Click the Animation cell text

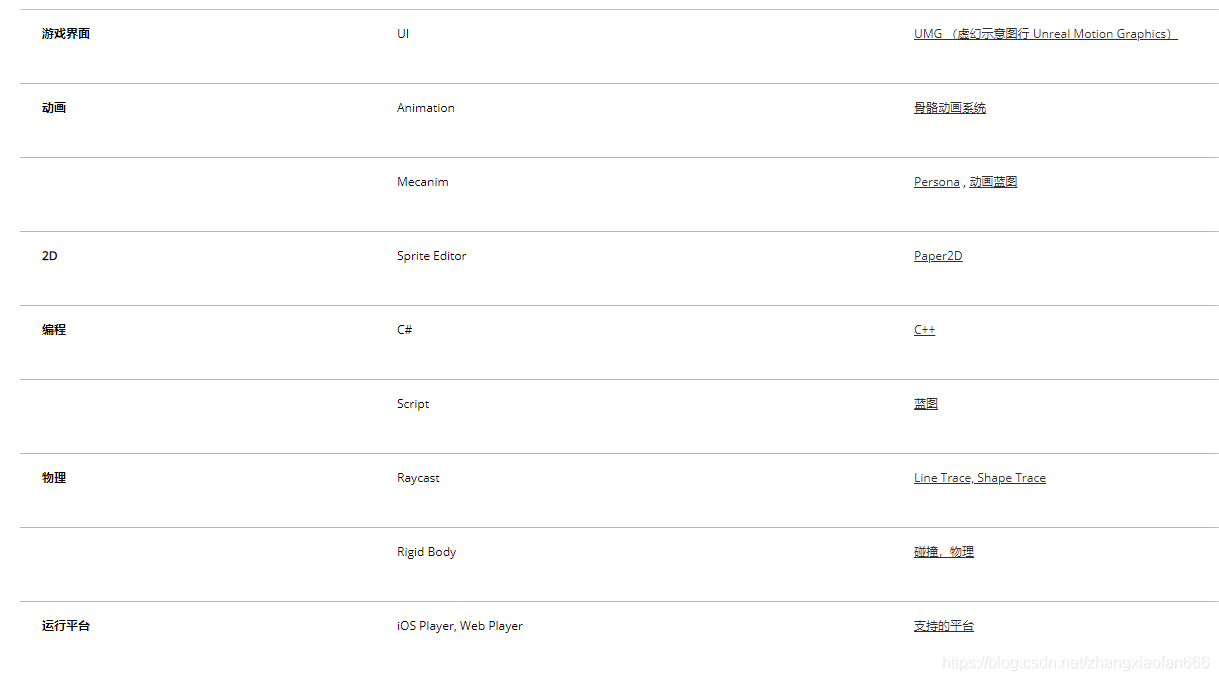pos(425,108)
